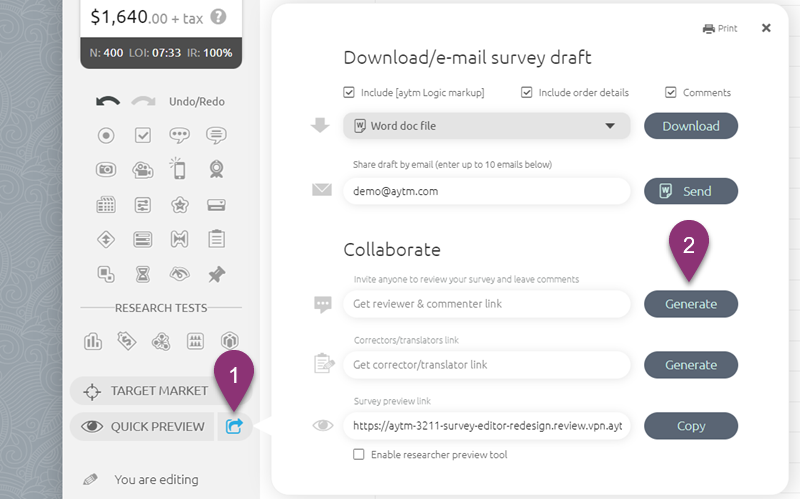
Task: Enable researcher preview tool checkbox
Action: point(359,454)
